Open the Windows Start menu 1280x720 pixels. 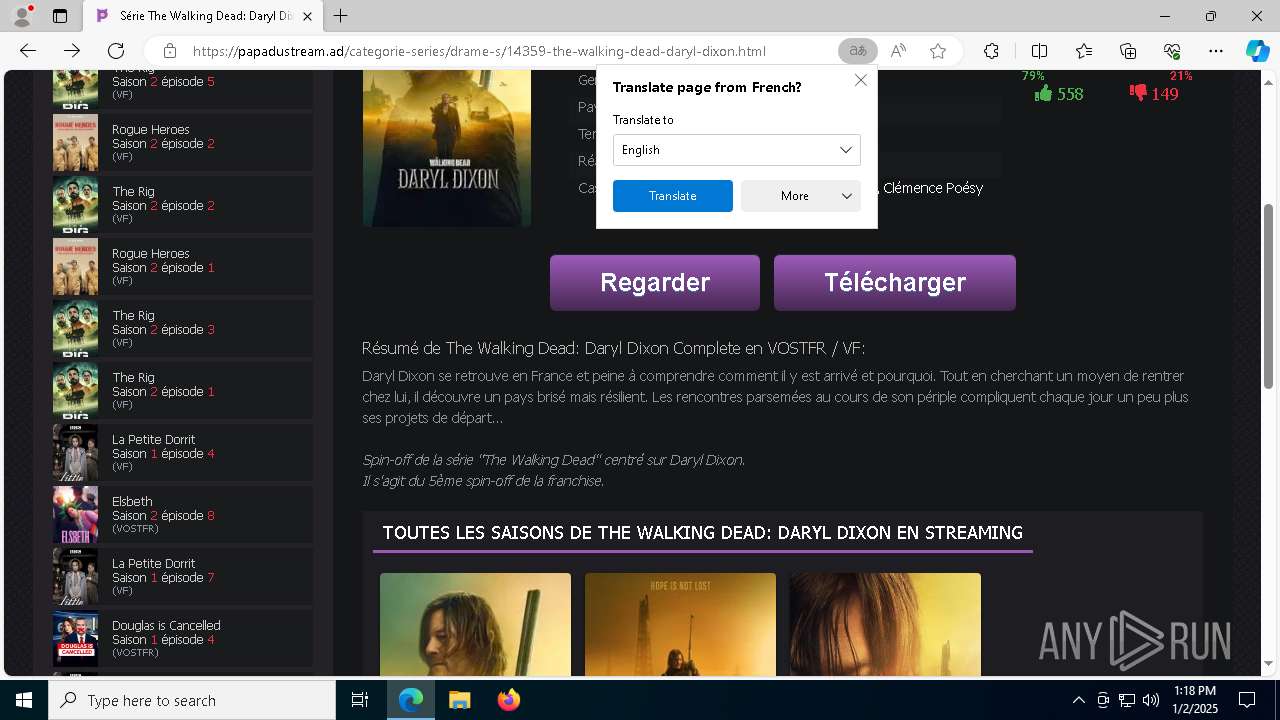(24, 700)
